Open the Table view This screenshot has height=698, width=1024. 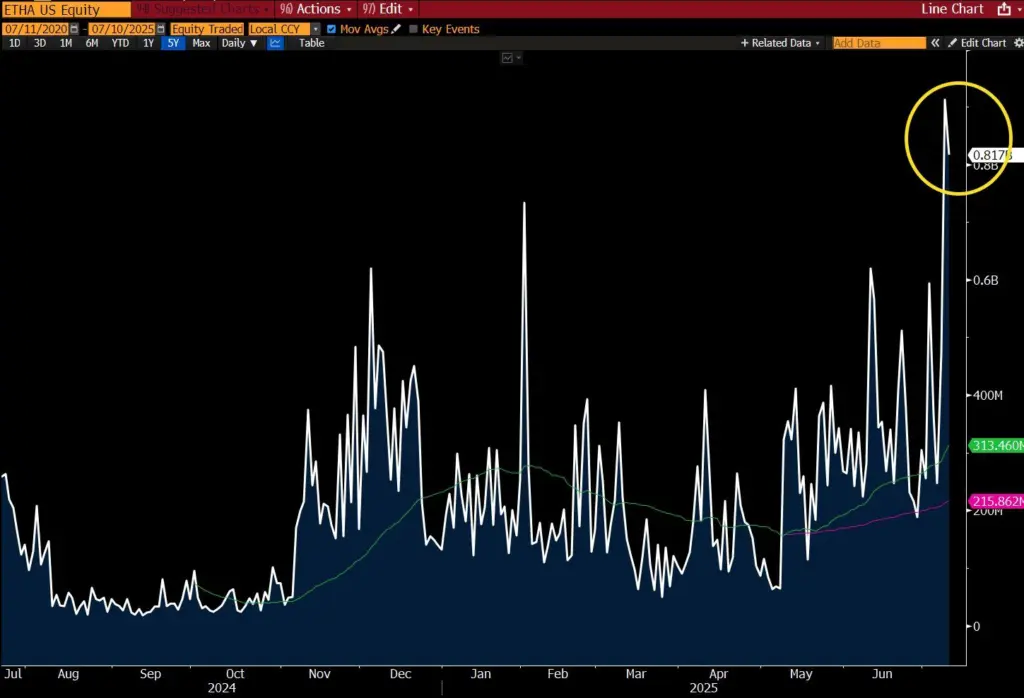tap(310, 43)
